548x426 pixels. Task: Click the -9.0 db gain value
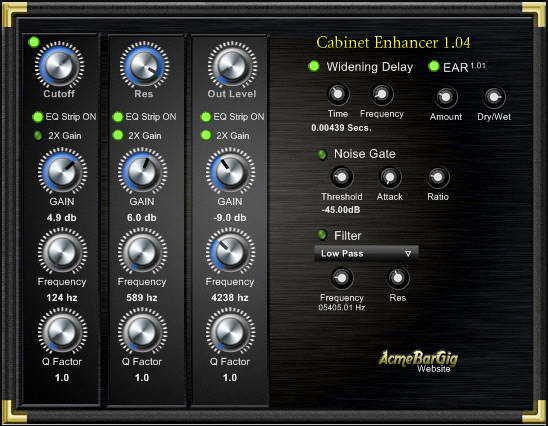tap(230, 218)
